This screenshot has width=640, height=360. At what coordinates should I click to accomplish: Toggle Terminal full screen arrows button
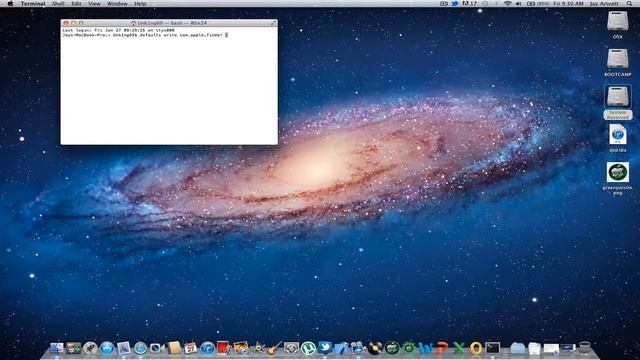coord(273,23)
